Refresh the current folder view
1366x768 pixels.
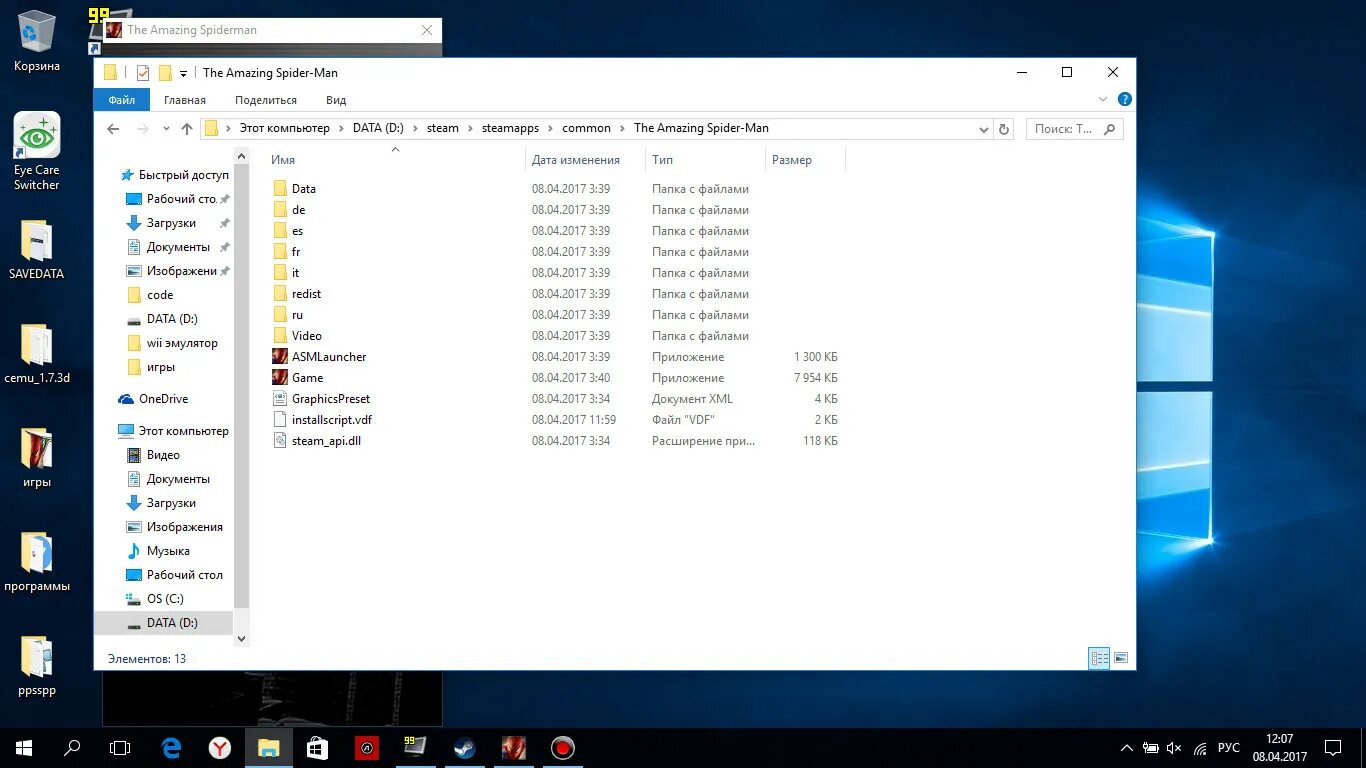(x=1004, y=129)
